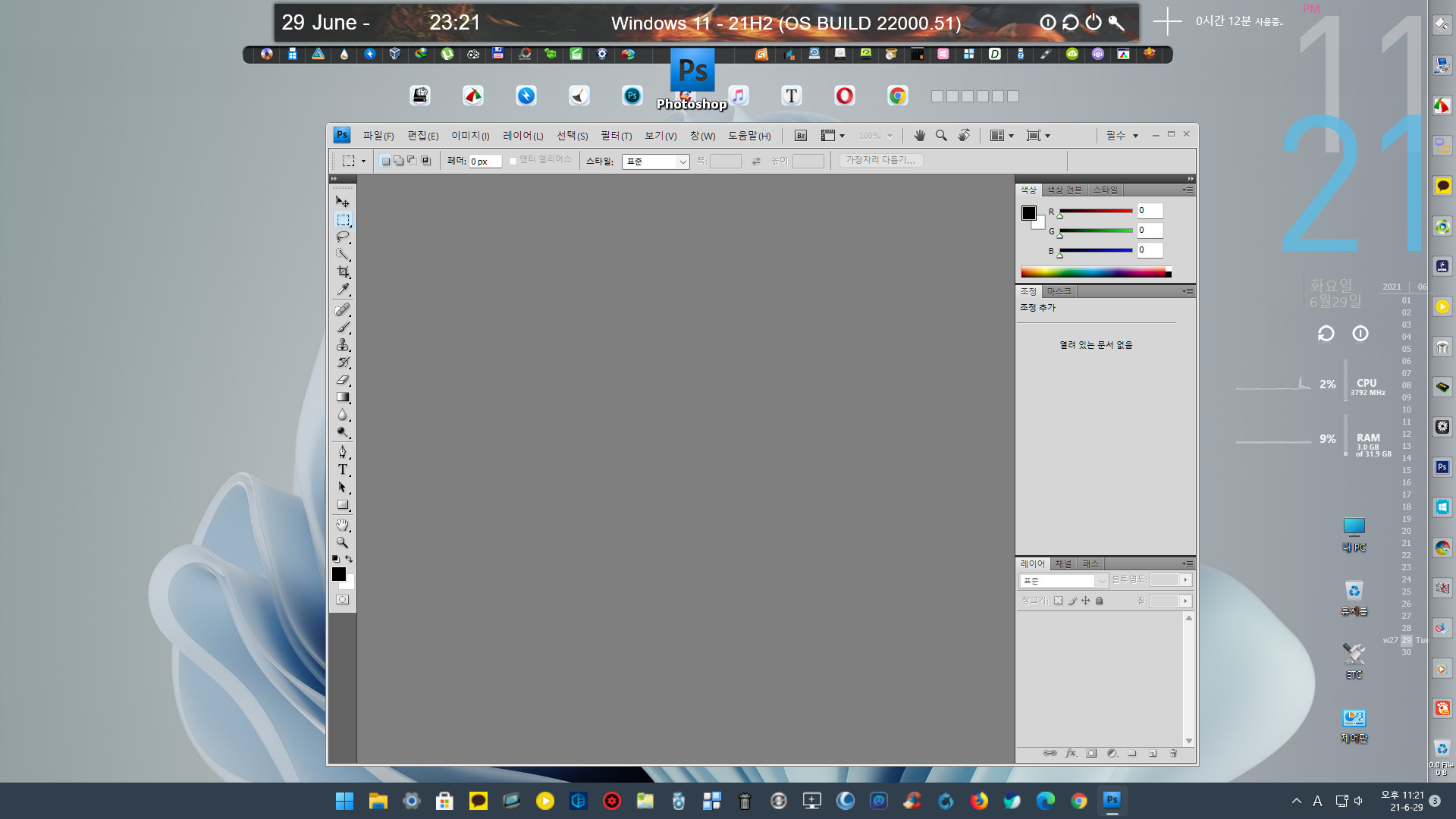
Task: Open the Windows Start button on taskbar
Action: click(x=344, y=801)
